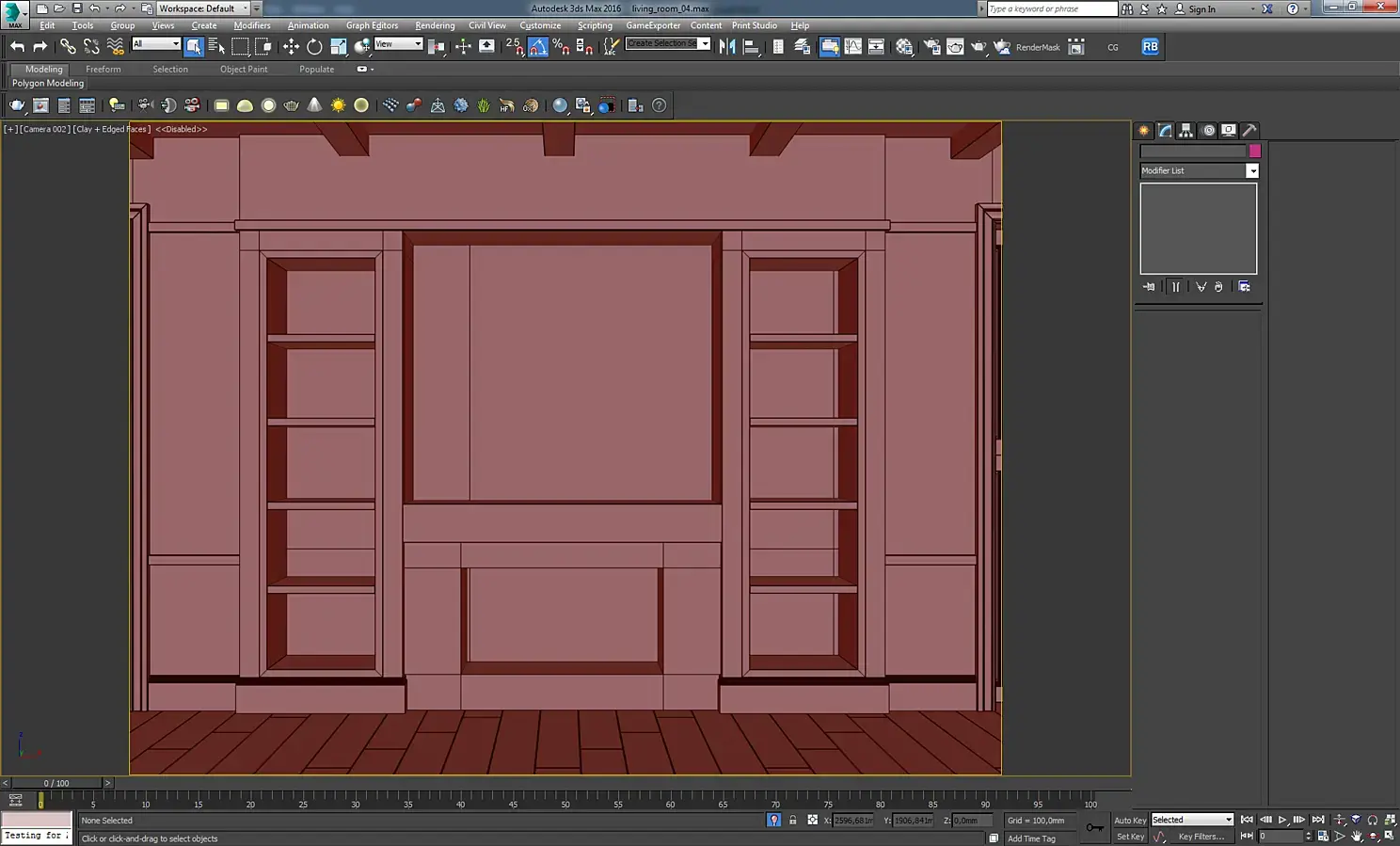The height and width of the screenshot is (846, 1400).
Task: Click the Key Filters... button
Action: (x=1201, y=836)
